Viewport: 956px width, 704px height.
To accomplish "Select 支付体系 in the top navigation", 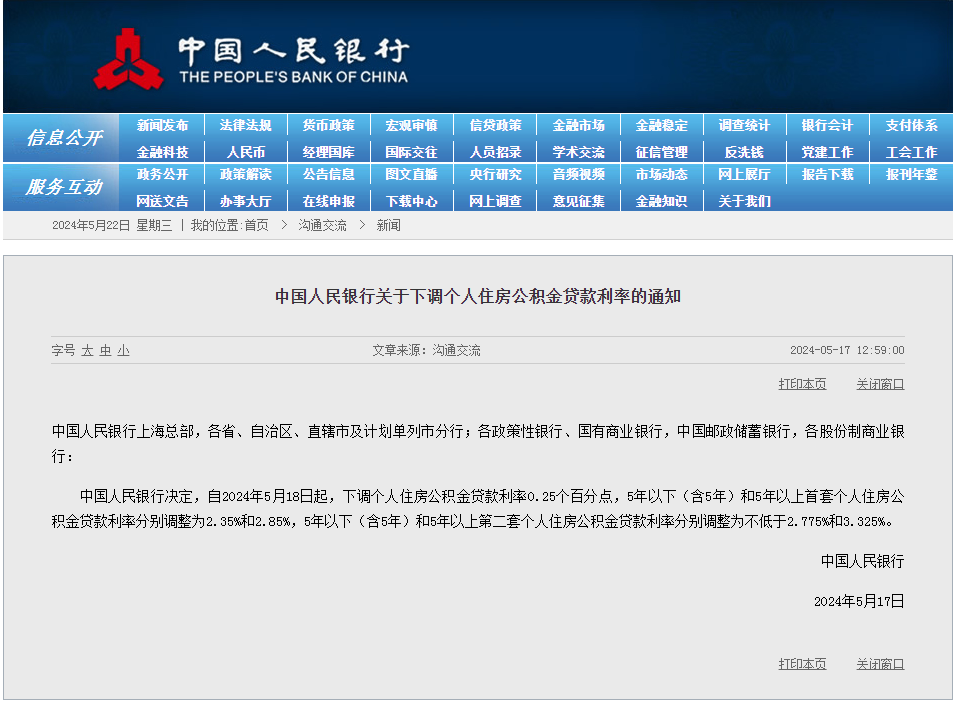I will [x=911, y=125].
